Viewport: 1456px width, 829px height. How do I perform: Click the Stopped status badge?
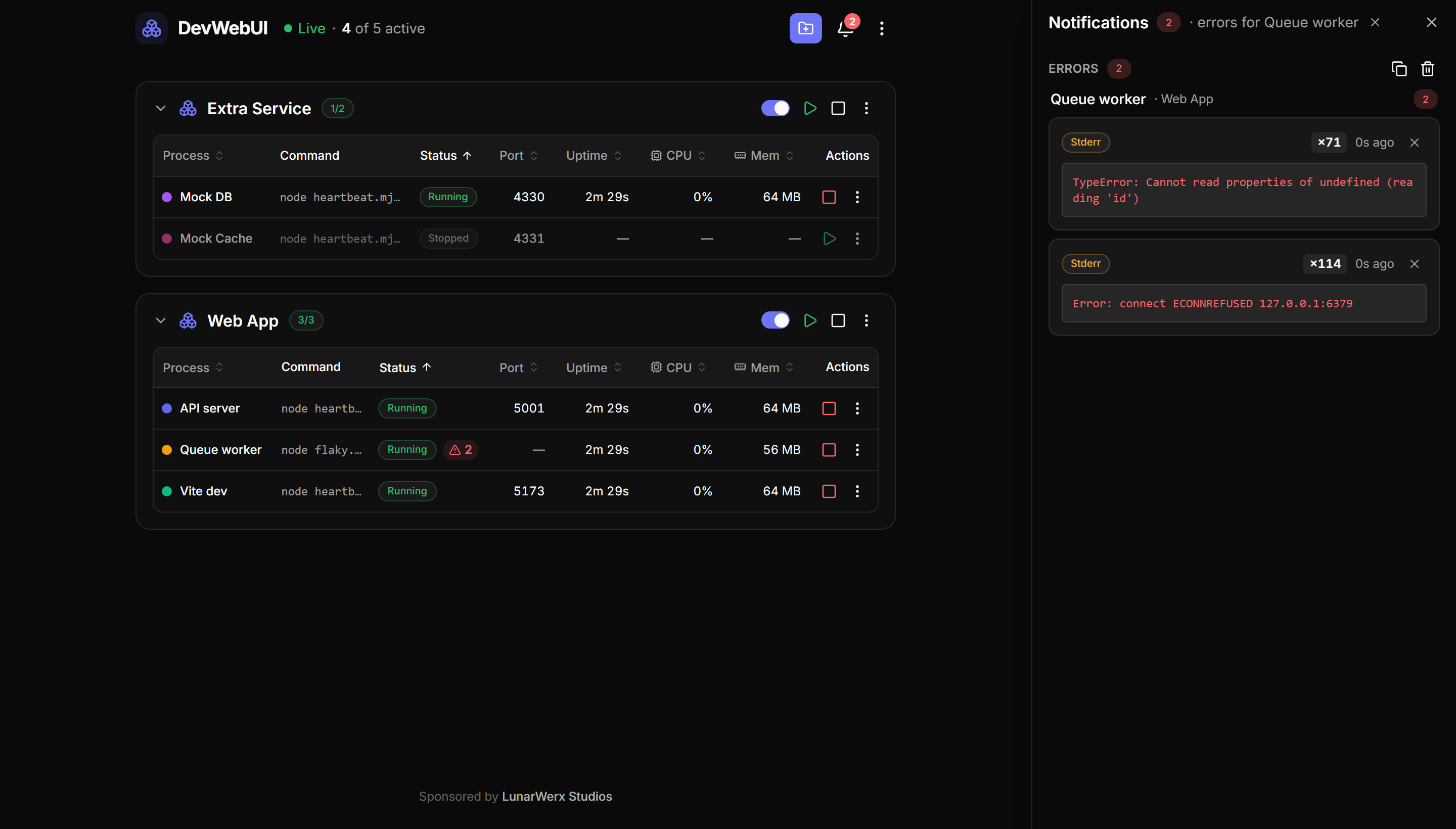[448, 239]
